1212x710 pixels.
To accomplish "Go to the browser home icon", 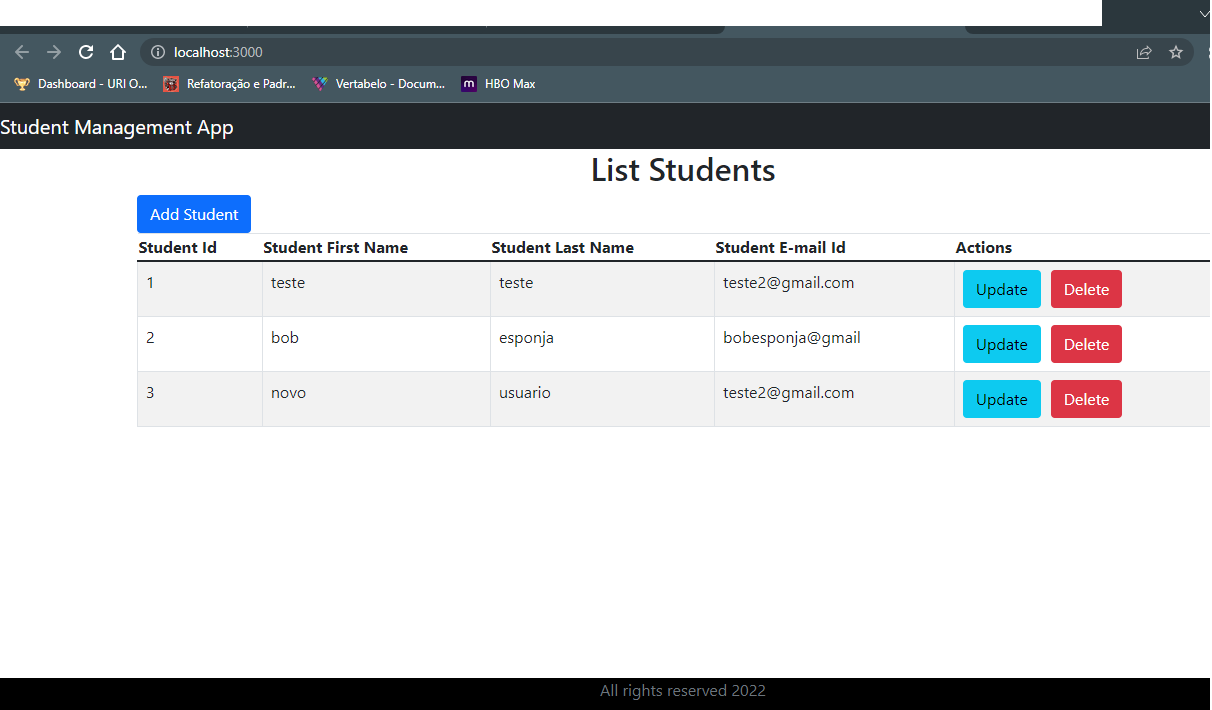I will coord(118,52).
